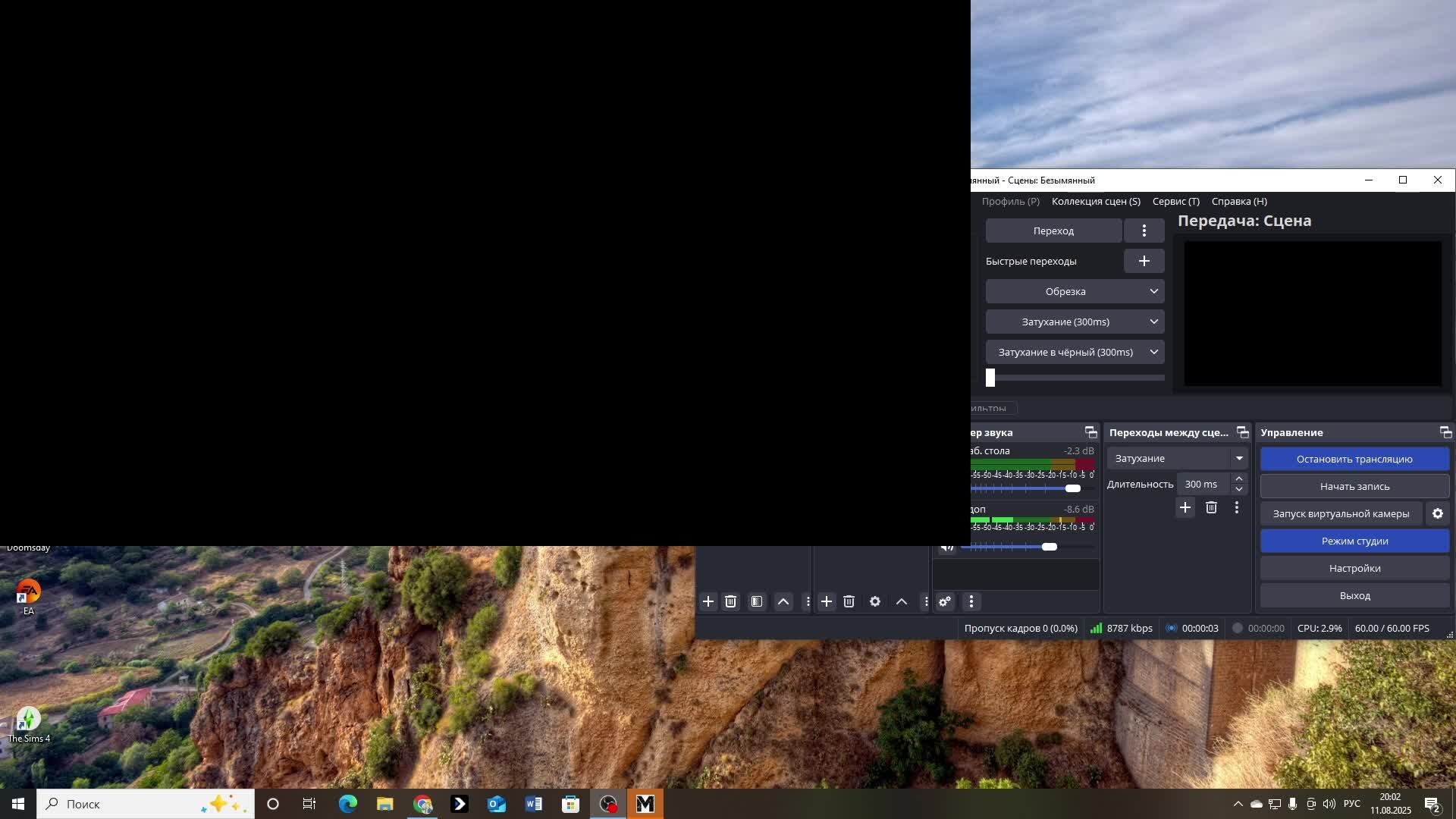Click Начать запись button
Screen dimensions: 1456x819
click(x=1354, y=486)
